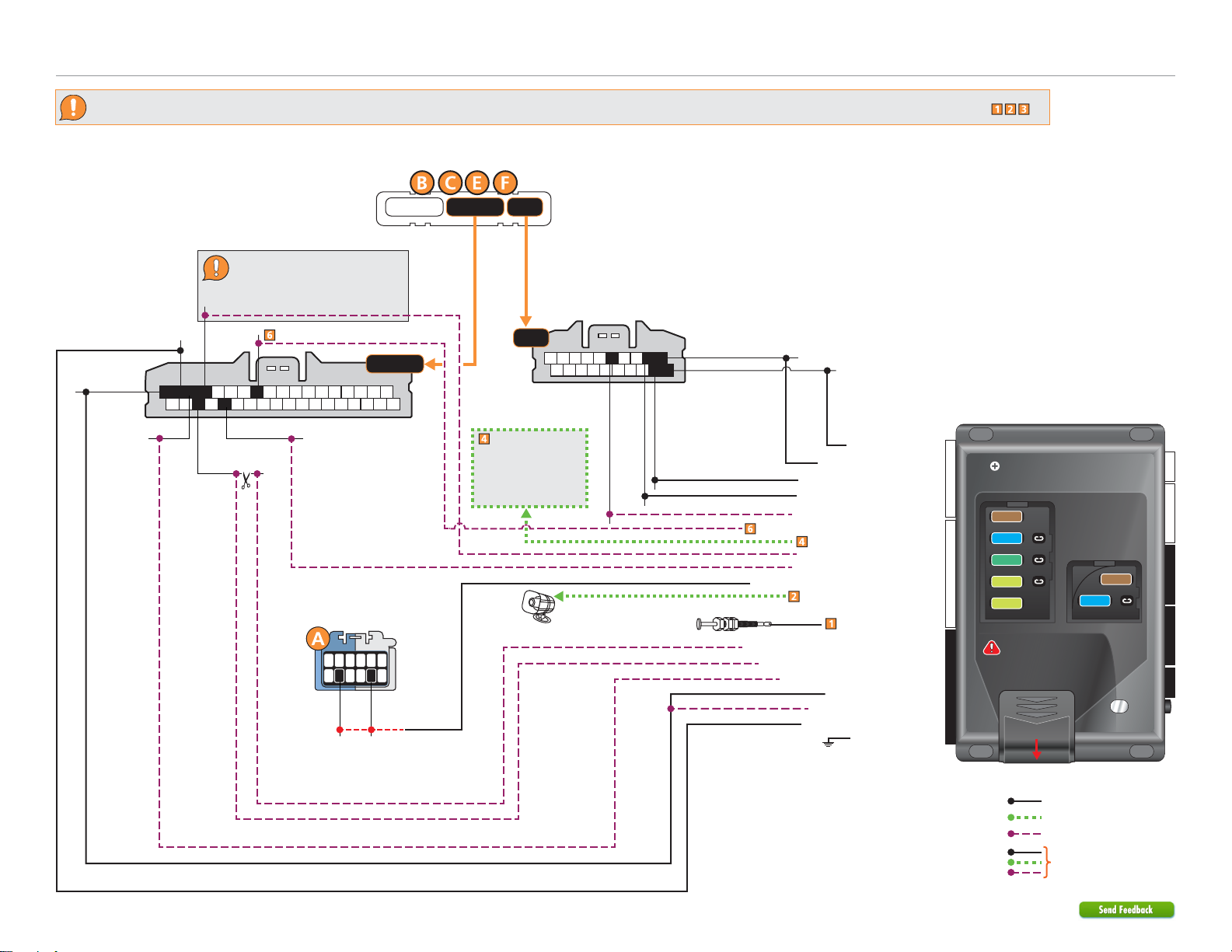The image size is (1232, 952).
Task: Click the orange E connector badge
Action: pyautogui.click(x=477, y=183)
